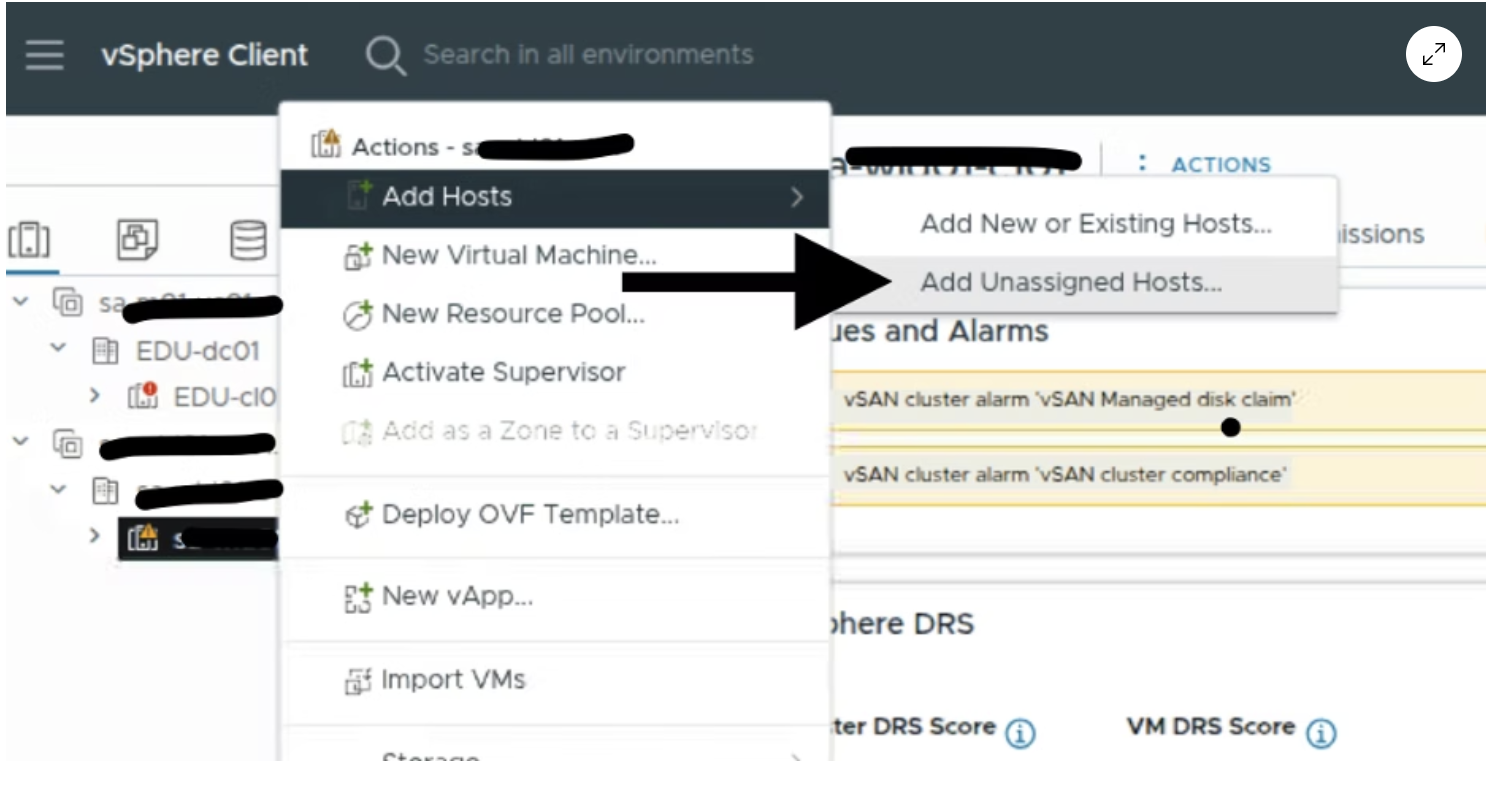The image size is (1488, 802).
Task: Click the VM DRS Score info icon
Action: point(1320,733)
